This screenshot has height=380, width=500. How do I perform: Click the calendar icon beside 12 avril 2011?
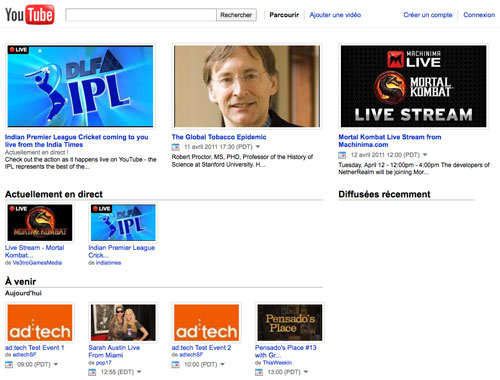click(342, 155)
